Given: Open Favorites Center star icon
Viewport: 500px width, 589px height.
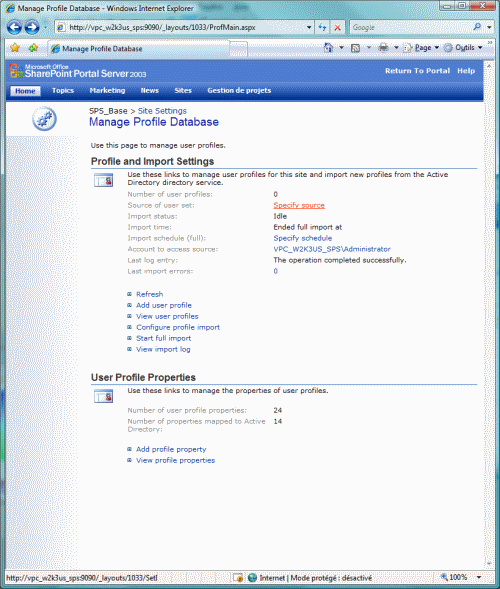Looking at the screenshot, I should pyautogui.click(x=15, y=48).
